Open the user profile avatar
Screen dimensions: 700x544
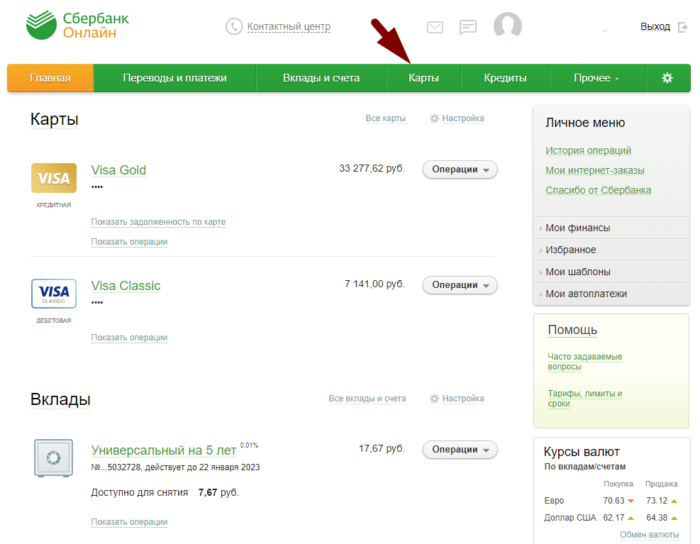(x=508, y=26)
